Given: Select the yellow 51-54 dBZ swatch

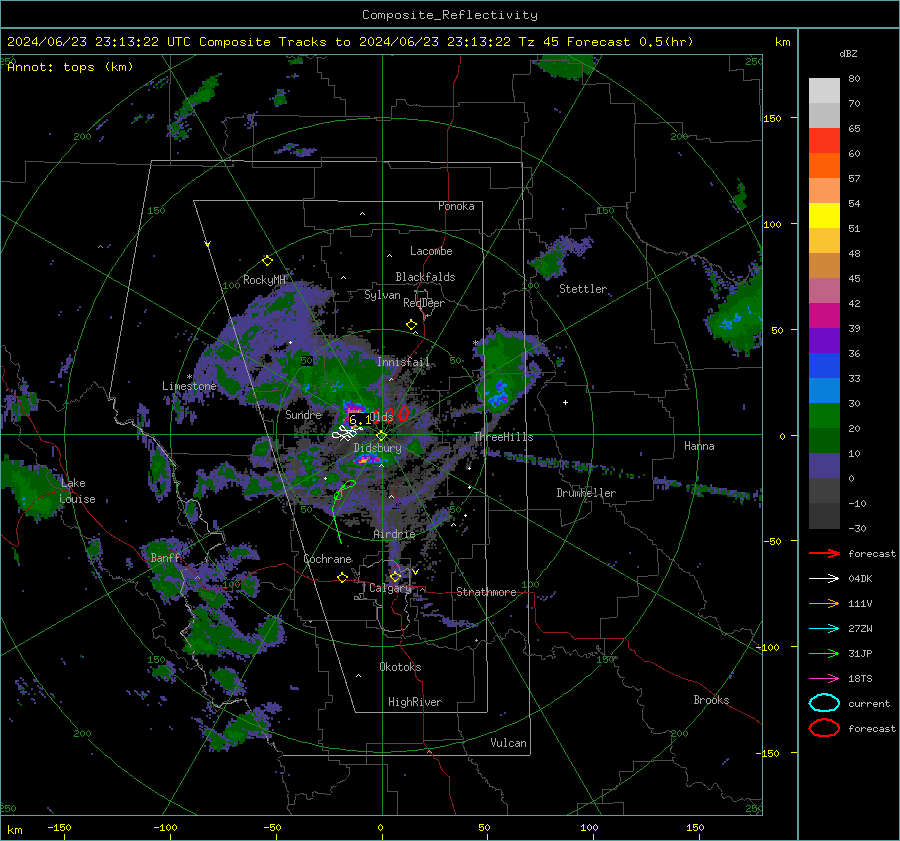Looking at the screenshot, I should 824,216.
